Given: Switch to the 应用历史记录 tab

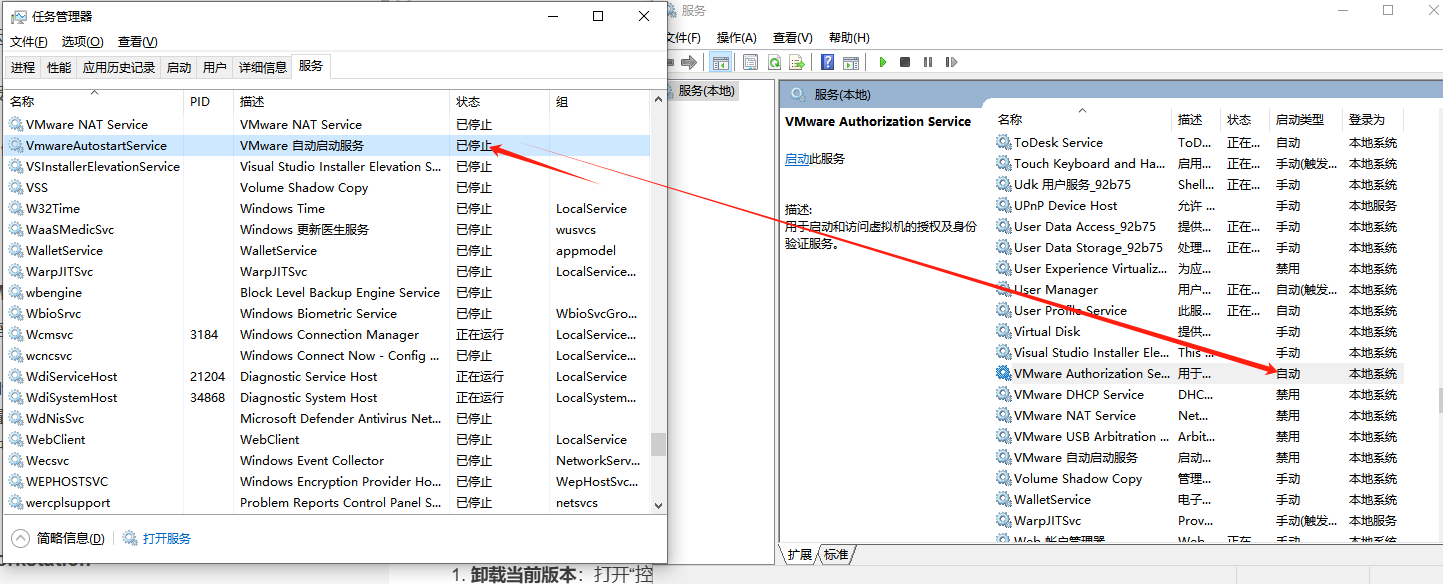Looking at the screenshot, I should pos(119,68).
